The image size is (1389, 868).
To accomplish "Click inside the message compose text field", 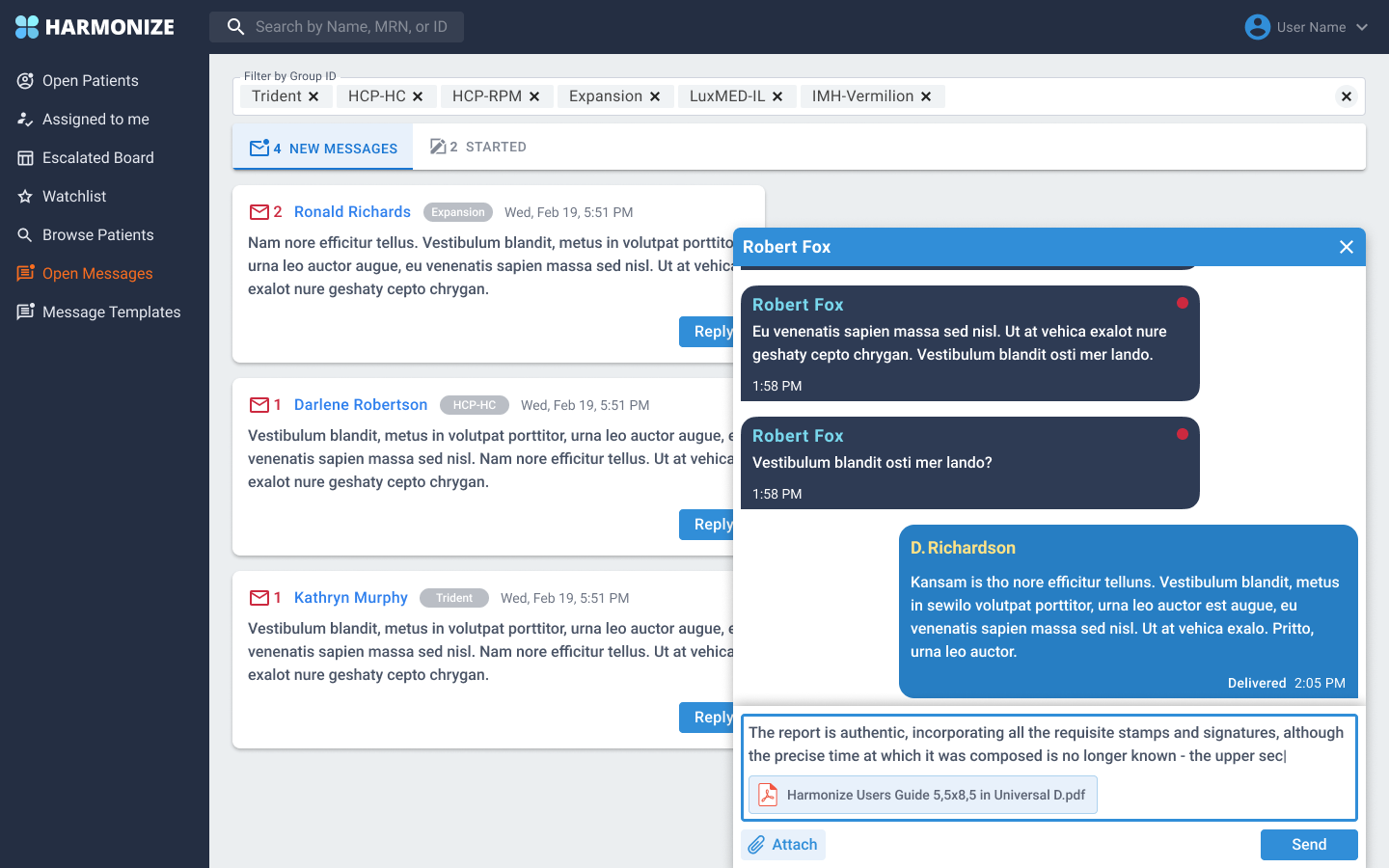I will (x=1047, y=745).
